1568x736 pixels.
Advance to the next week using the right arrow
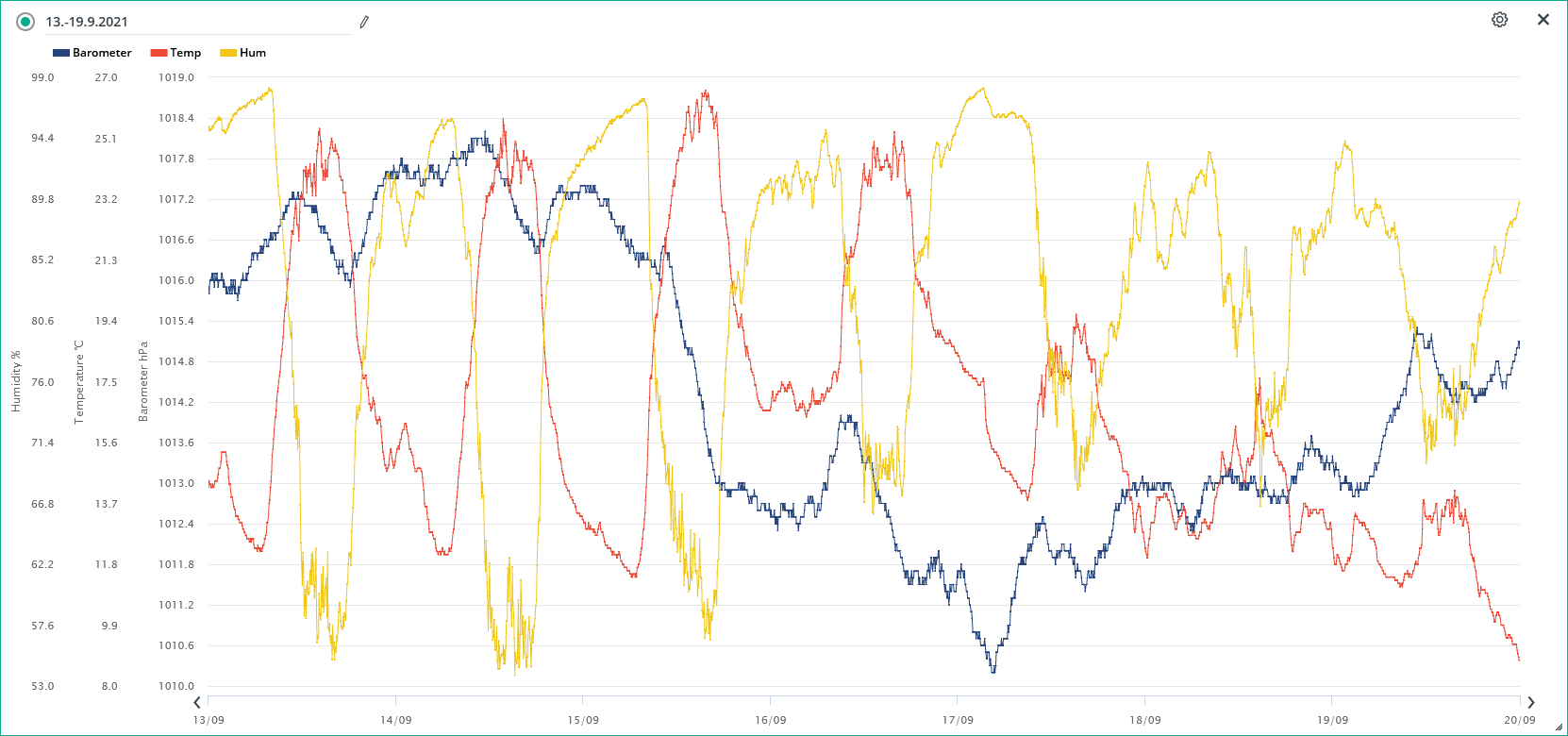tap(1530, 702)
